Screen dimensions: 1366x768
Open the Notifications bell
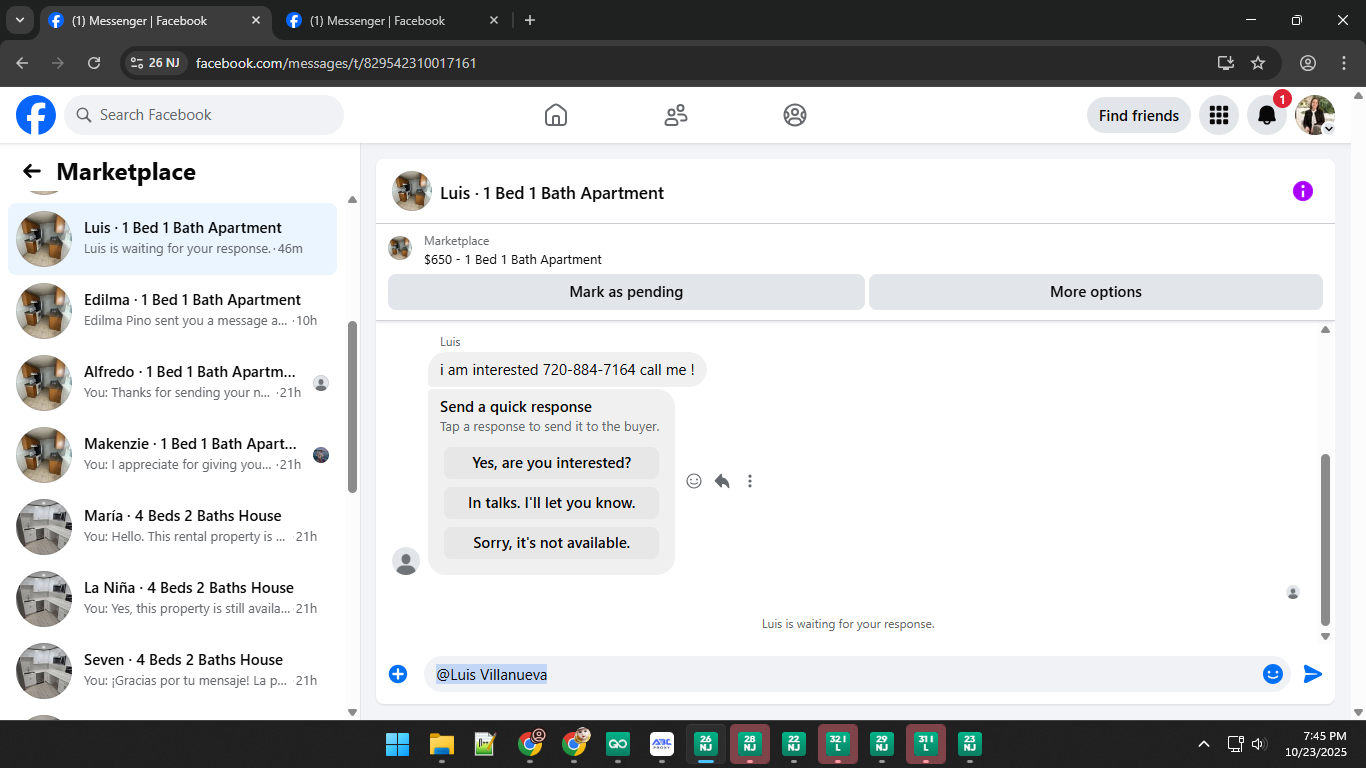coord(1267,115)
